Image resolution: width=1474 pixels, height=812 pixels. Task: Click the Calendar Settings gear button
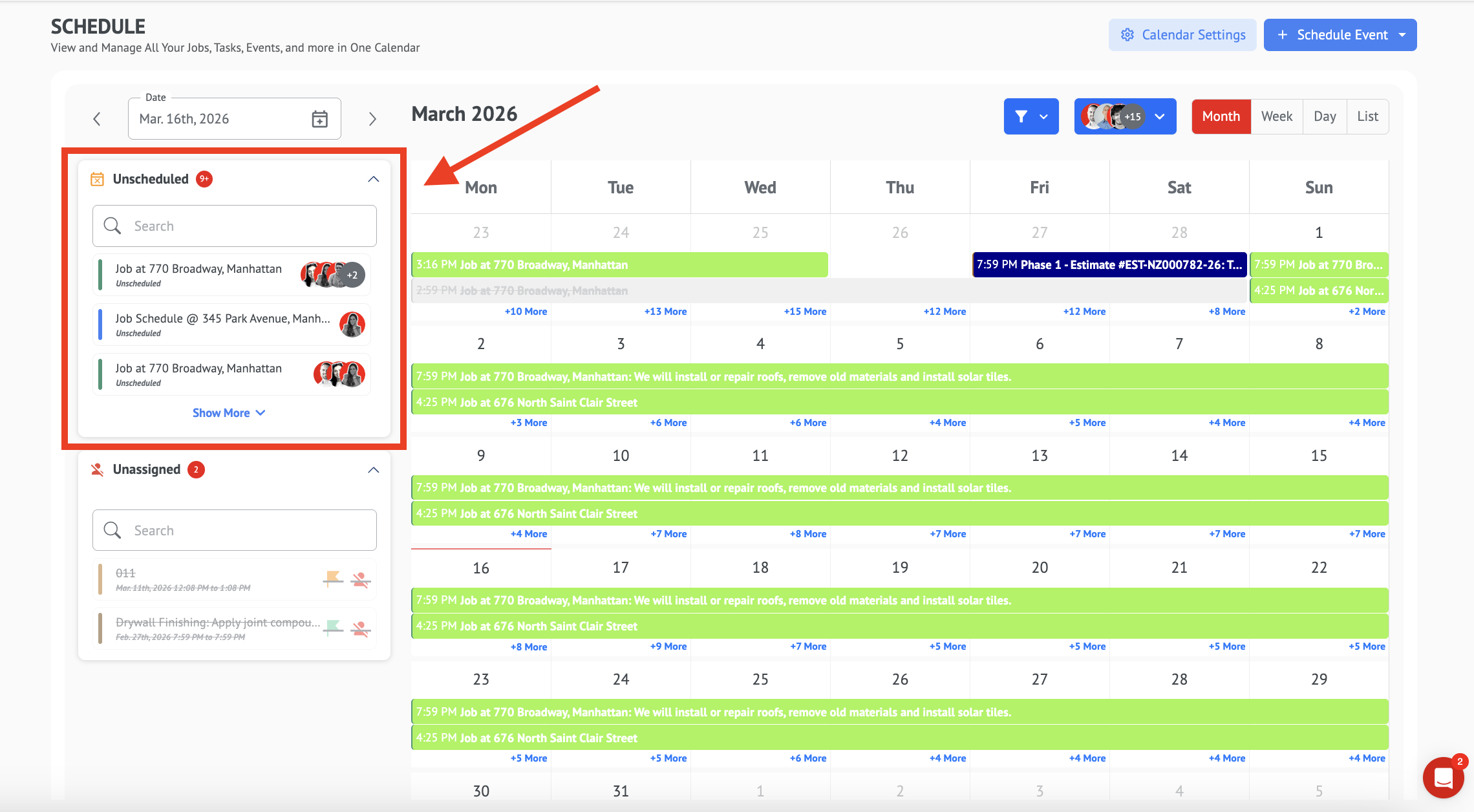click(1182, 35)
